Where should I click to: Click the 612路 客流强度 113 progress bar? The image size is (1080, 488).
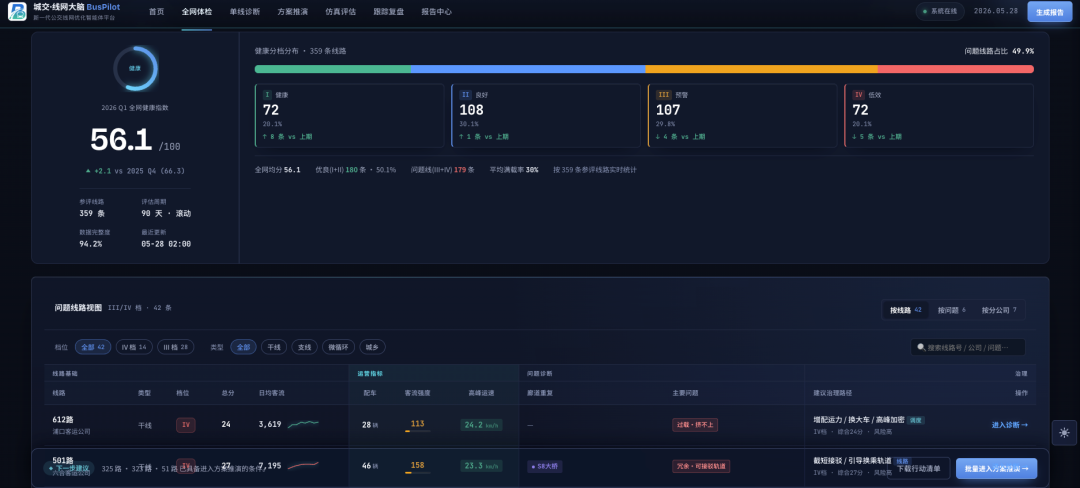[x=417, y=432]
